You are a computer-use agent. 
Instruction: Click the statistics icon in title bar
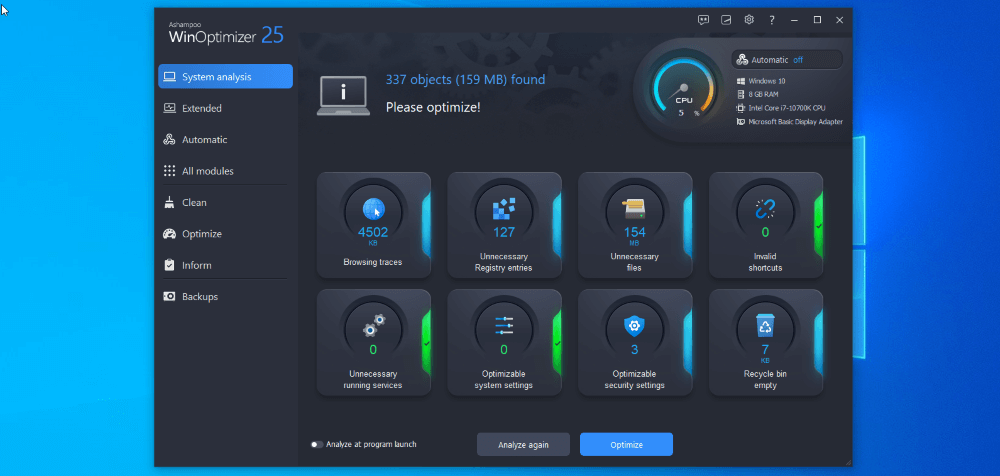[726, 20]
